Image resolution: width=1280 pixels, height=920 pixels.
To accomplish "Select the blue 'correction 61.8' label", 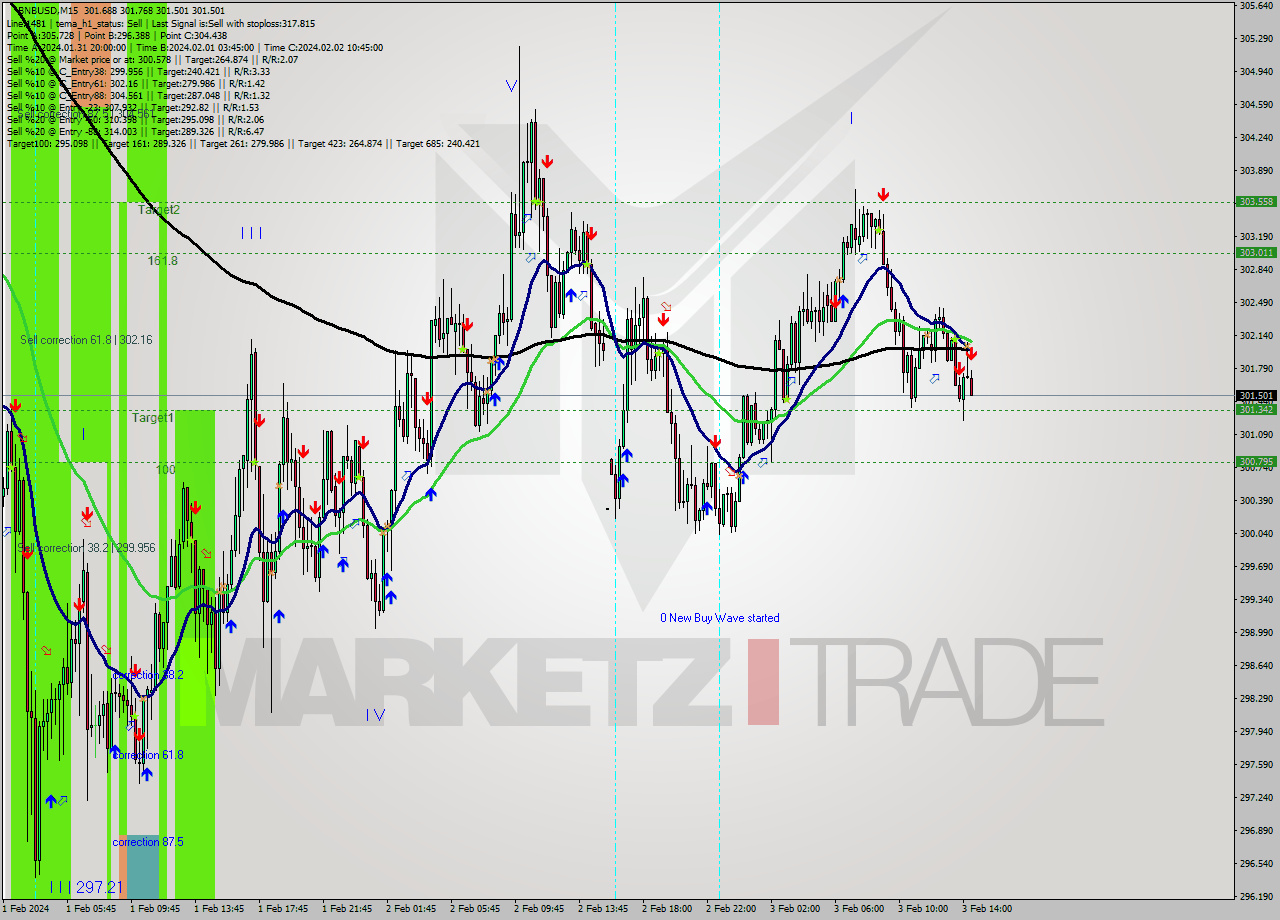I will click(147, 755).
